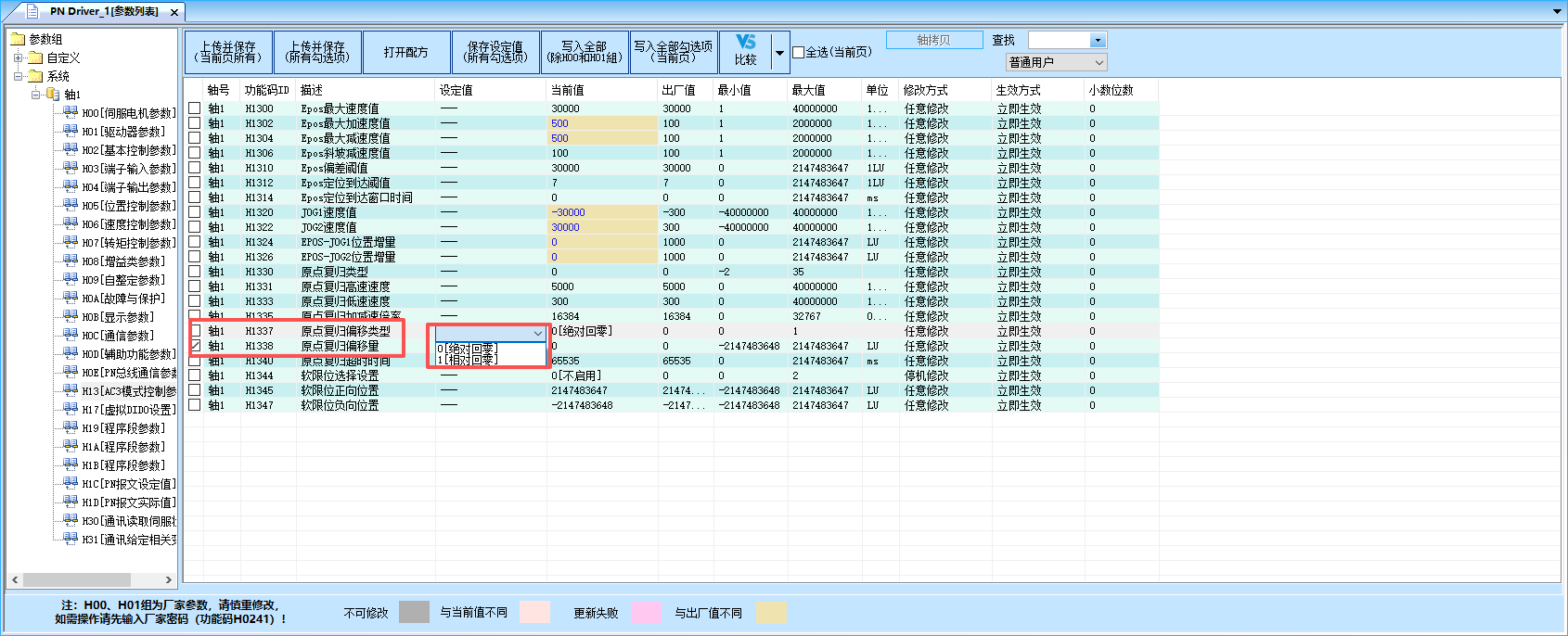
Task: Click the tree horizontal scrollbar thumb
Action: coord(76,579)
